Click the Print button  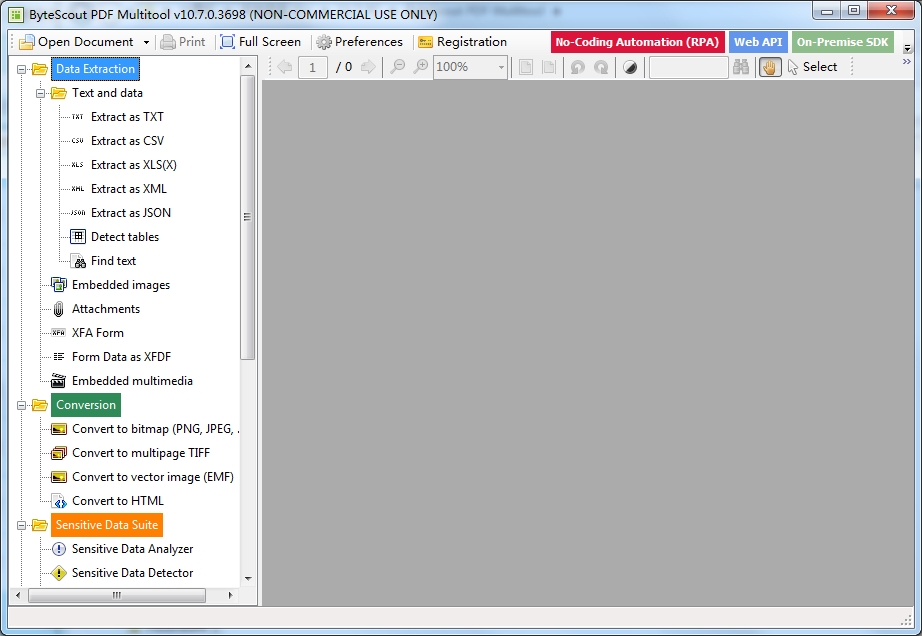(183, 42)
